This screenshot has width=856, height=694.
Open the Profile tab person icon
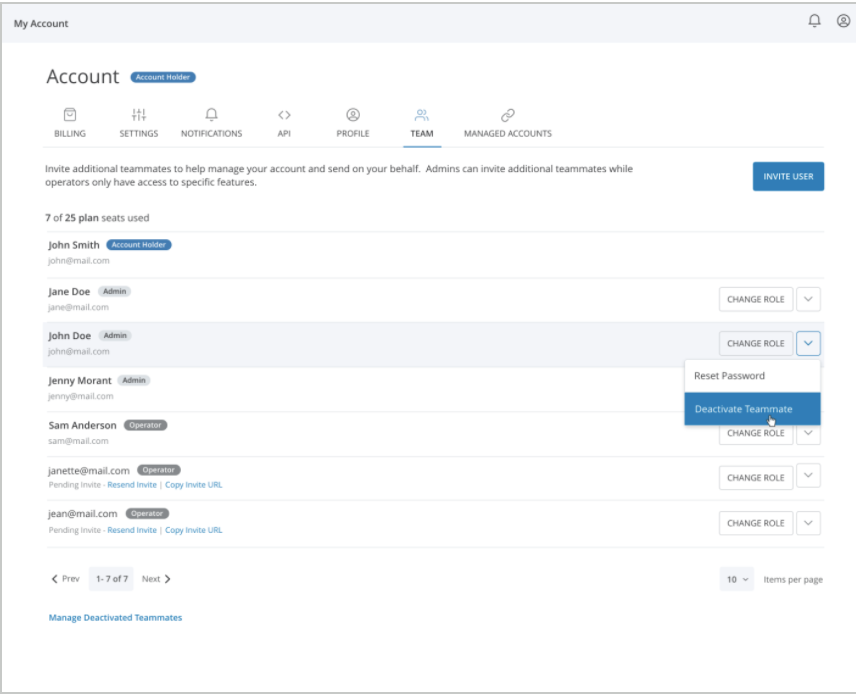(352, 114)
